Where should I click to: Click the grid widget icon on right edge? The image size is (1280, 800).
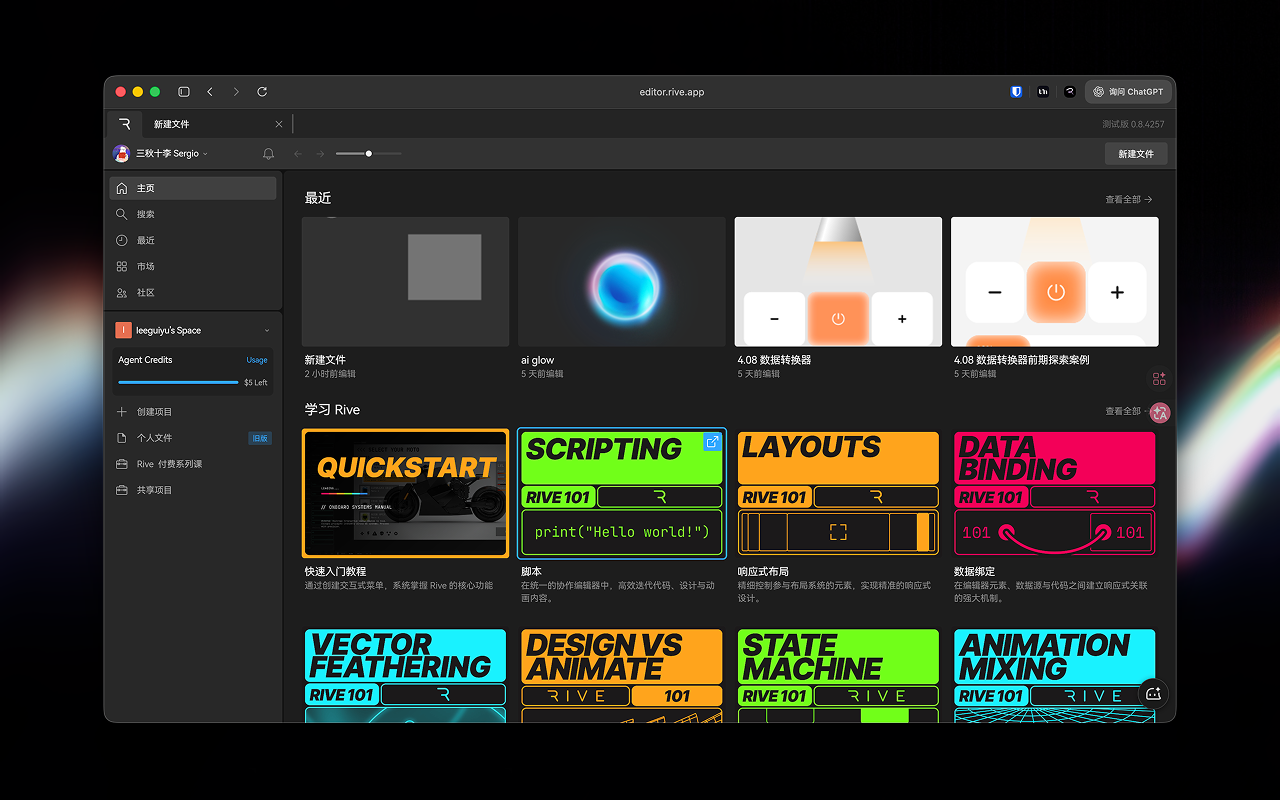point(1159,379)
